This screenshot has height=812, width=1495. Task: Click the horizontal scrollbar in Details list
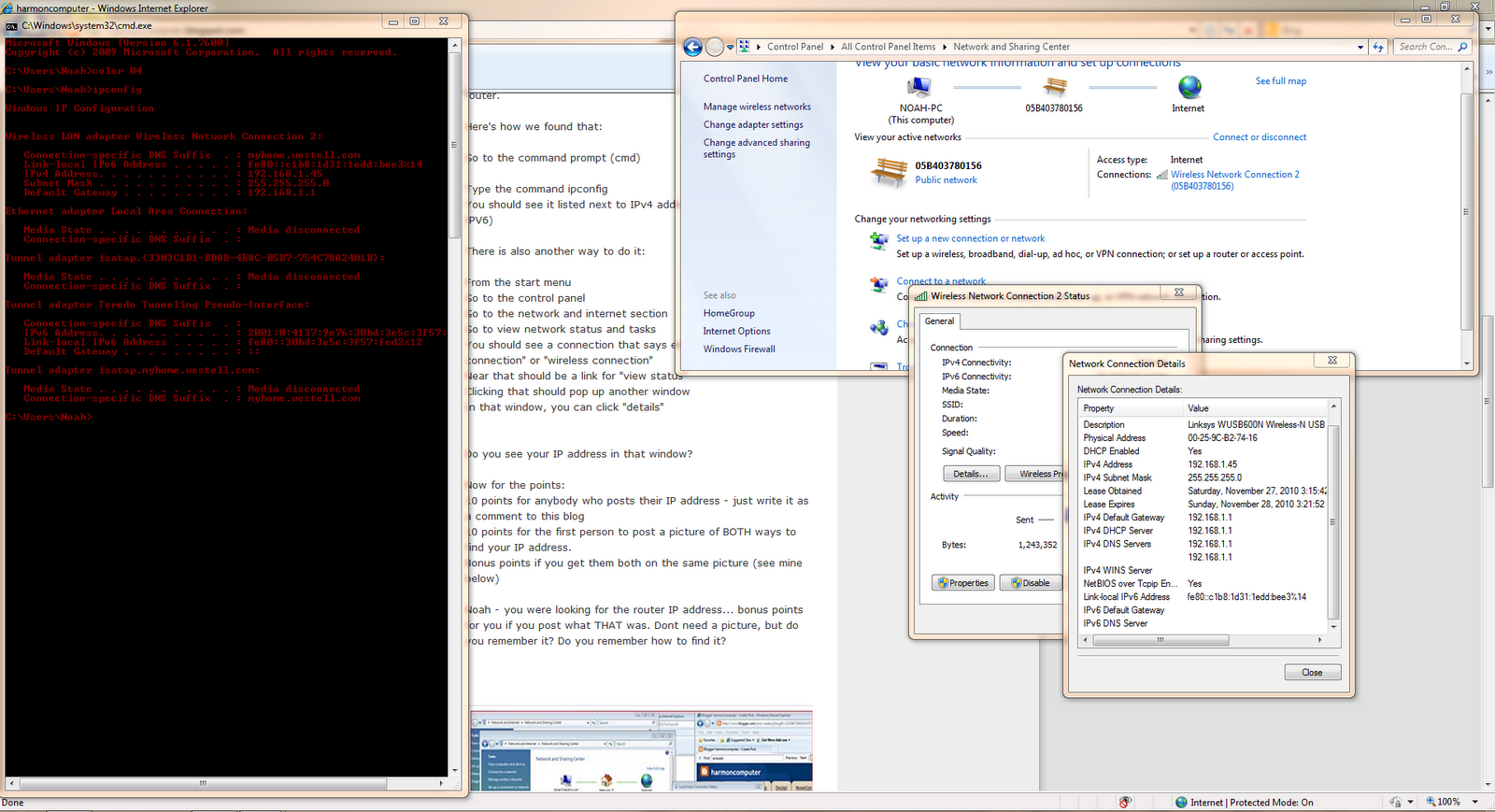point(1160,640)
